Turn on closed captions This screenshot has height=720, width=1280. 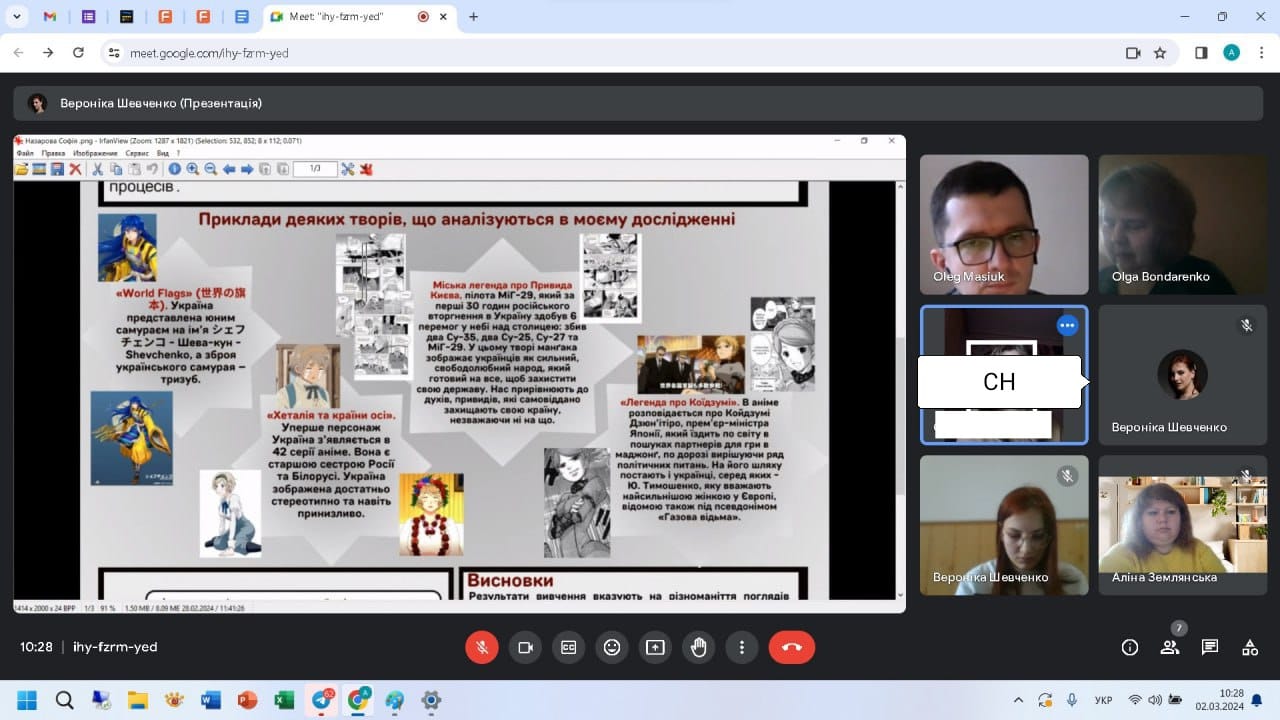coord(568,647)
